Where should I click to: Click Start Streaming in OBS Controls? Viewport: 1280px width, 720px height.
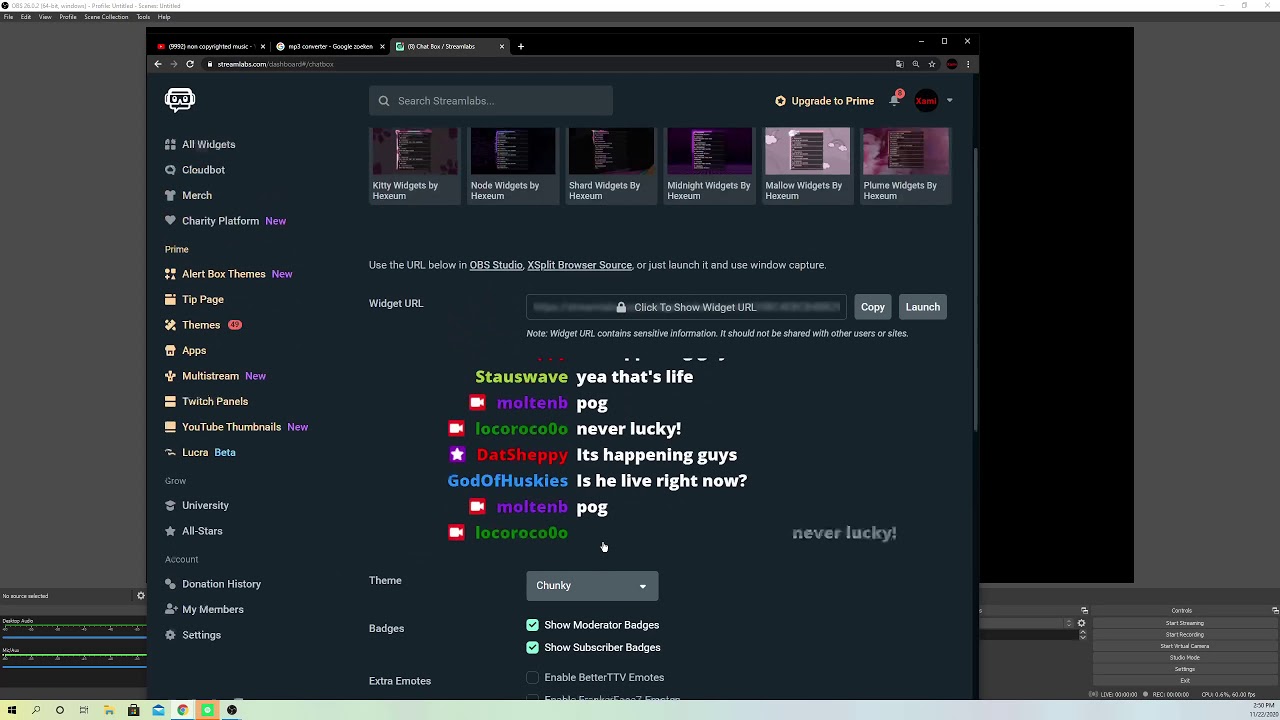point(1185,623)
